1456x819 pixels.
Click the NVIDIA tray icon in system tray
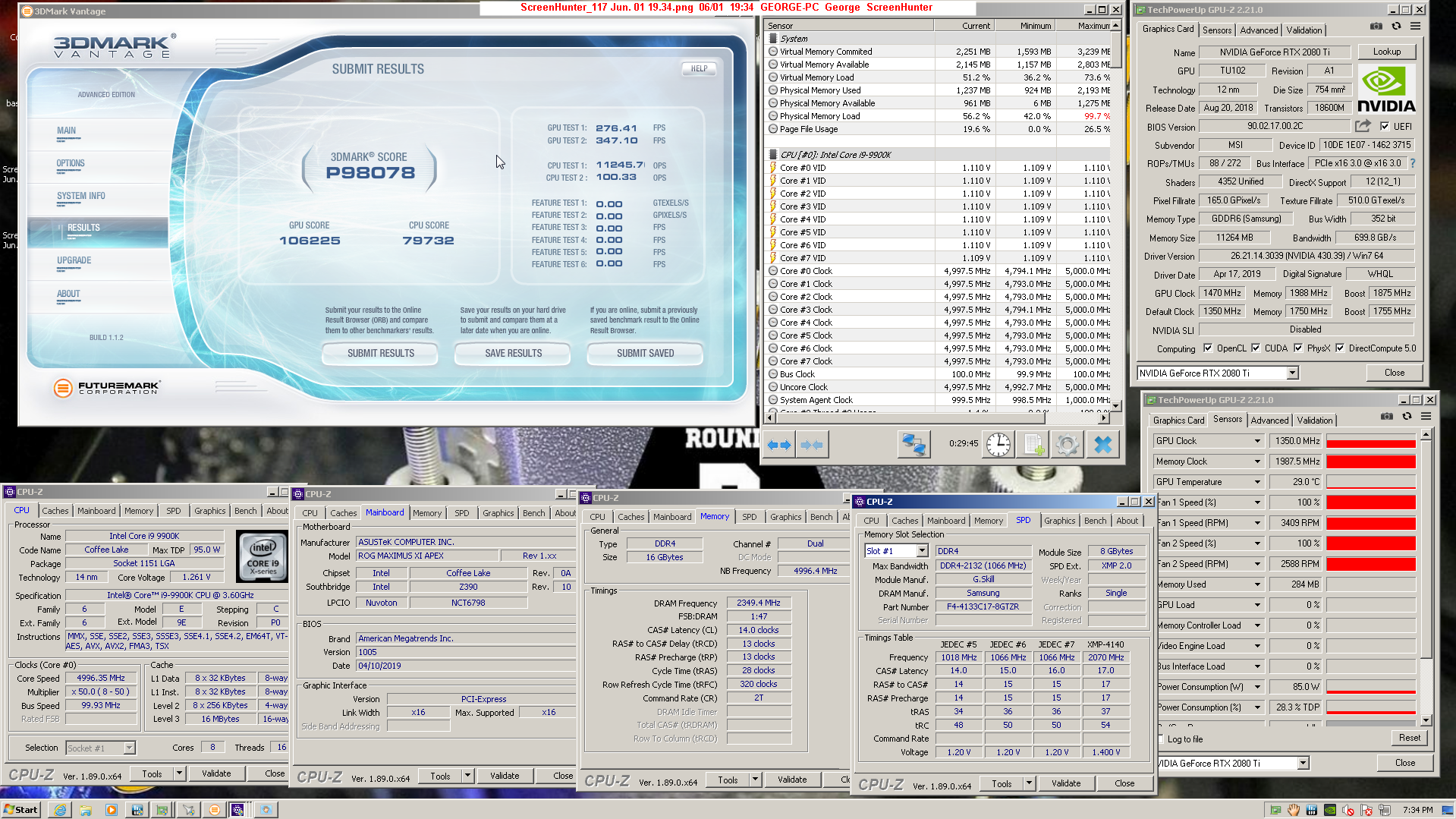click(1330, 810)
